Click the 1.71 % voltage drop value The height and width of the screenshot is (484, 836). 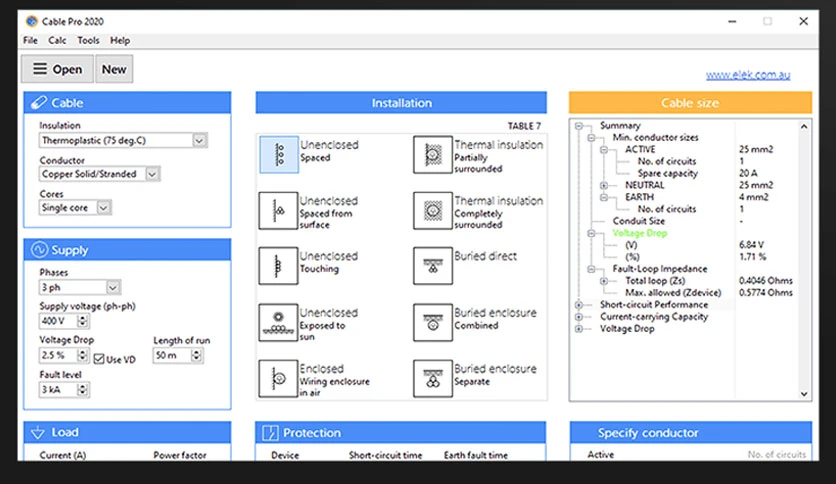click(x=752, y=257)
